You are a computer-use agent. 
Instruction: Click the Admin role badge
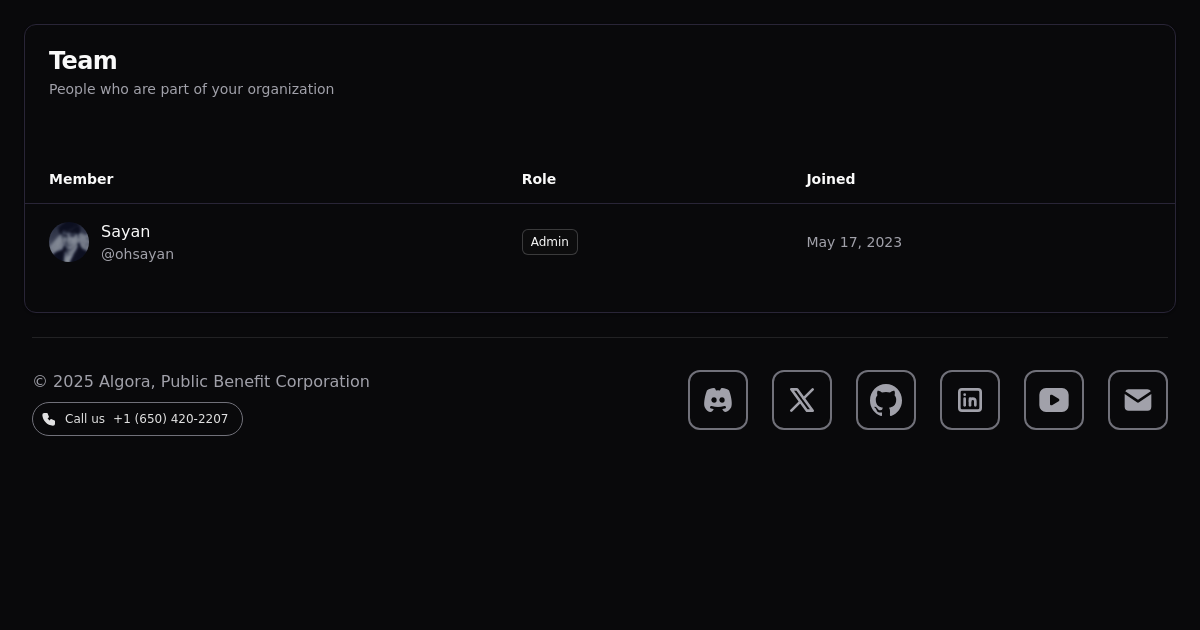point(549,242)
